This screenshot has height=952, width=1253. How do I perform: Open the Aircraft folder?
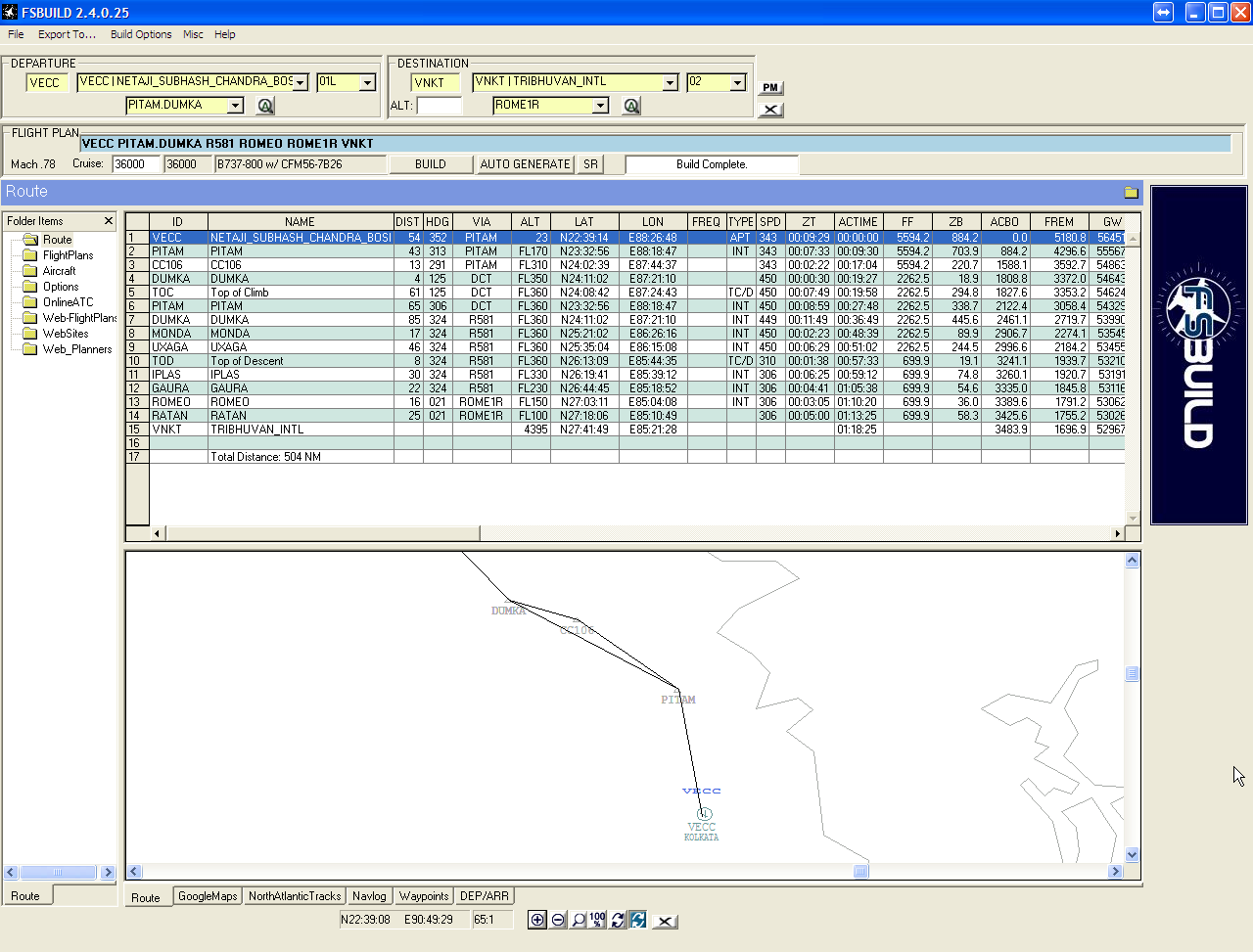[49, 271]
